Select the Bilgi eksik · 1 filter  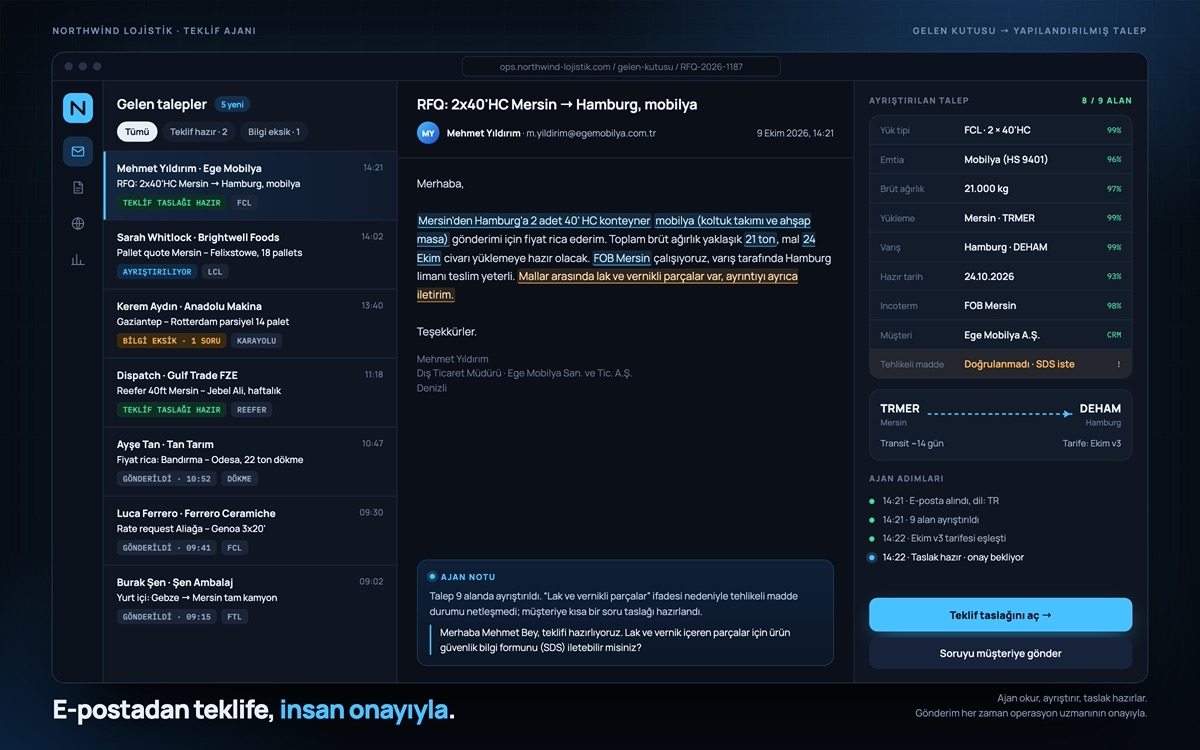coord(274,132)
